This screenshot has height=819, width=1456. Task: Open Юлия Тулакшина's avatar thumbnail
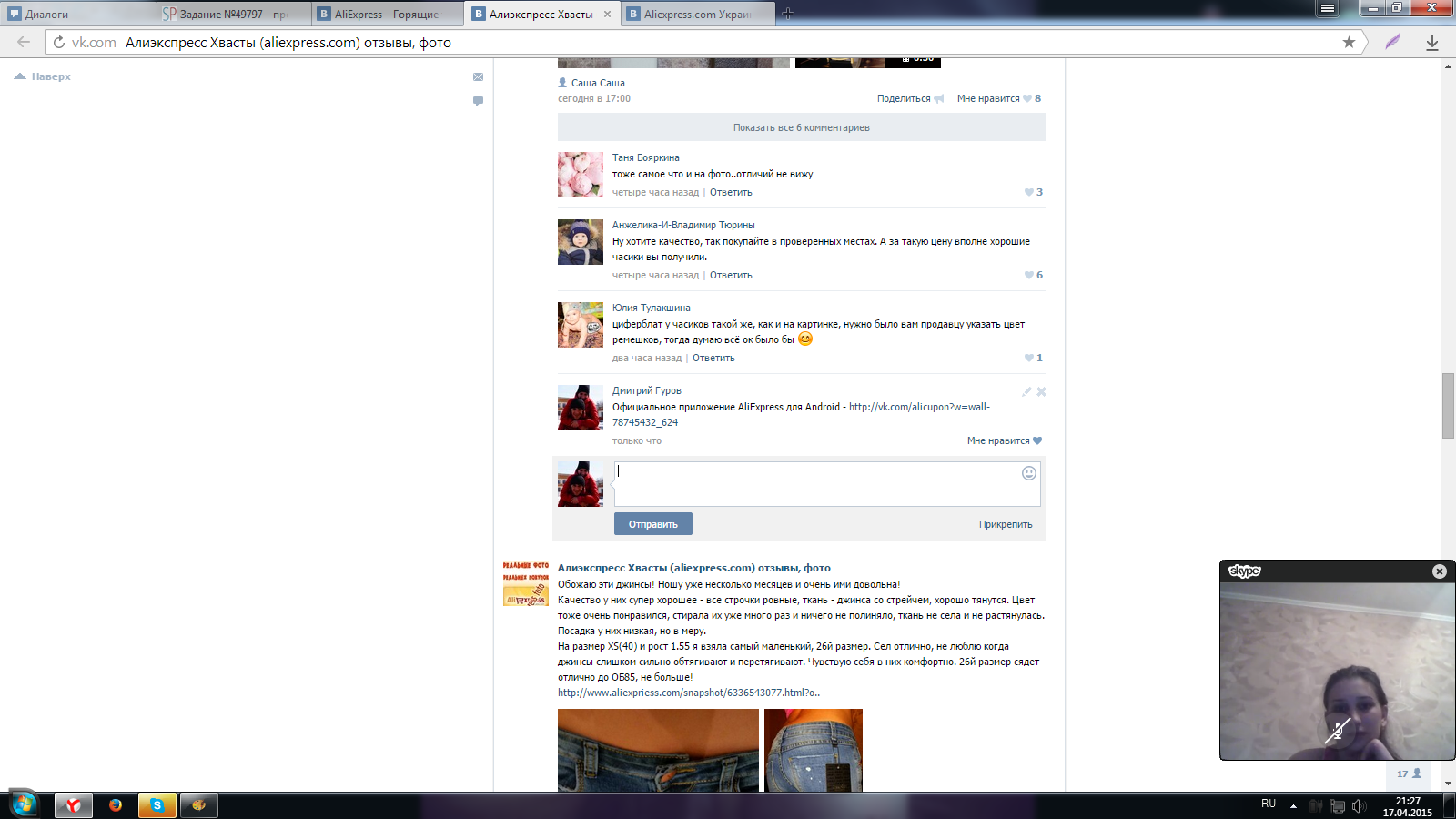click(581, 325)
